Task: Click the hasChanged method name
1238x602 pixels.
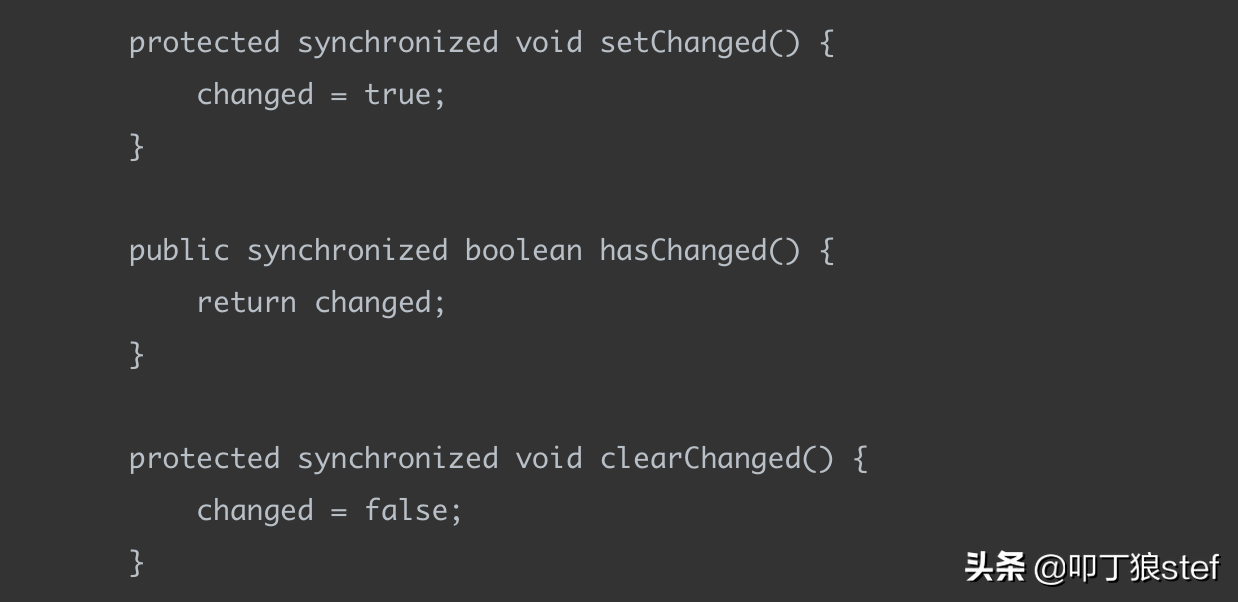Action: (x=683, y=252)
